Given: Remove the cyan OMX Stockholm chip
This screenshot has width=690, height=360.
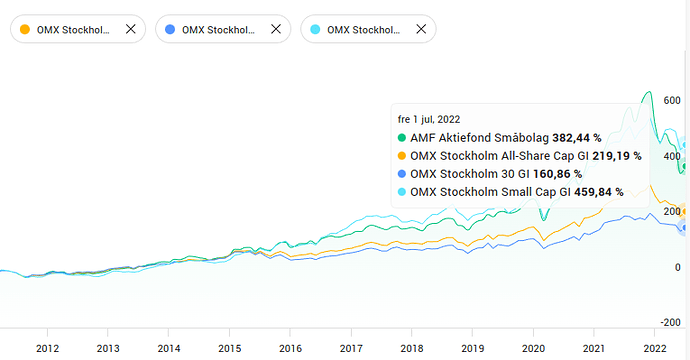Looking at the screenshot, I should click(421, 29).
